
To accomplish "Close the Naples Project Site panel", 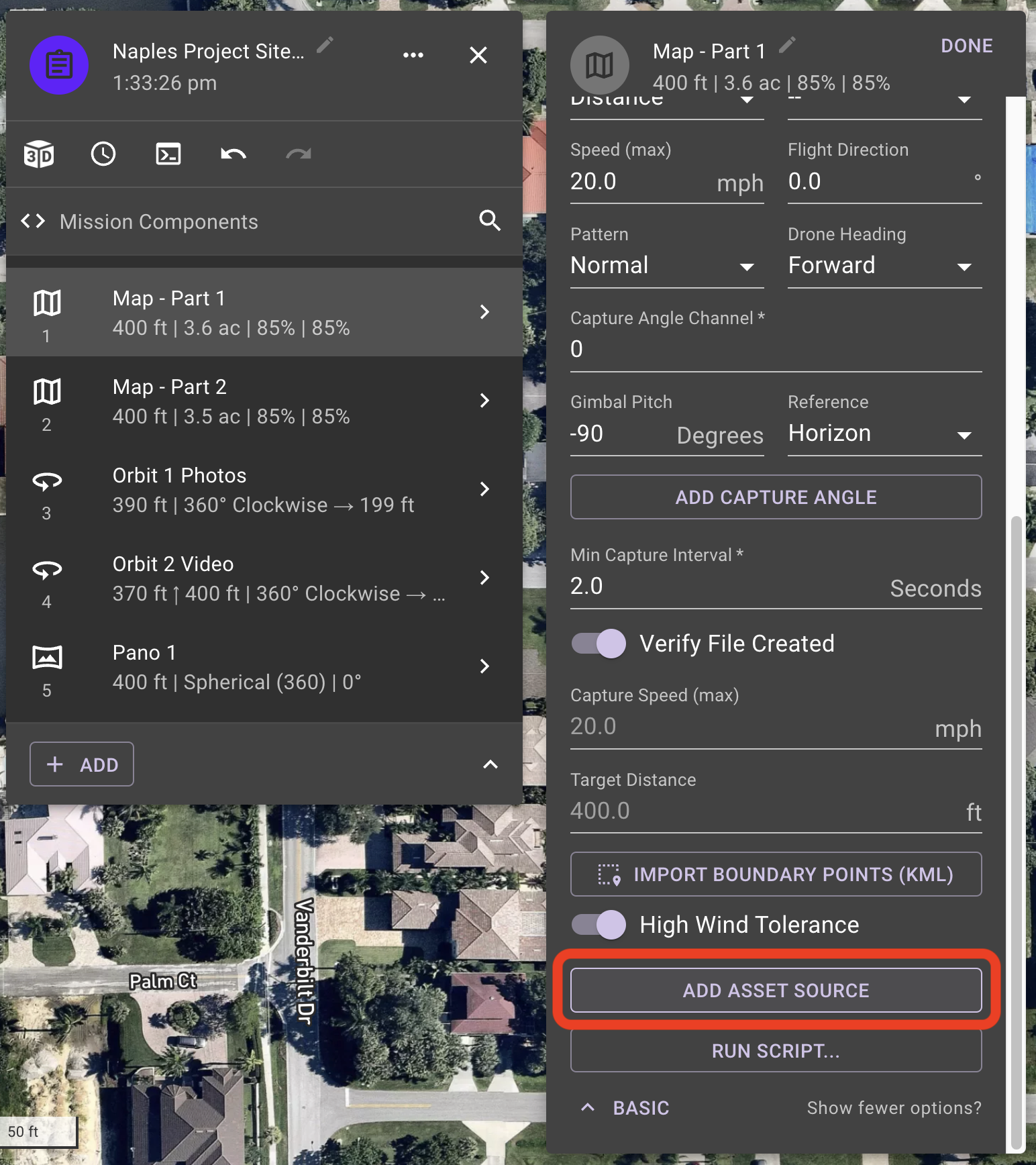I will point(478,55).
